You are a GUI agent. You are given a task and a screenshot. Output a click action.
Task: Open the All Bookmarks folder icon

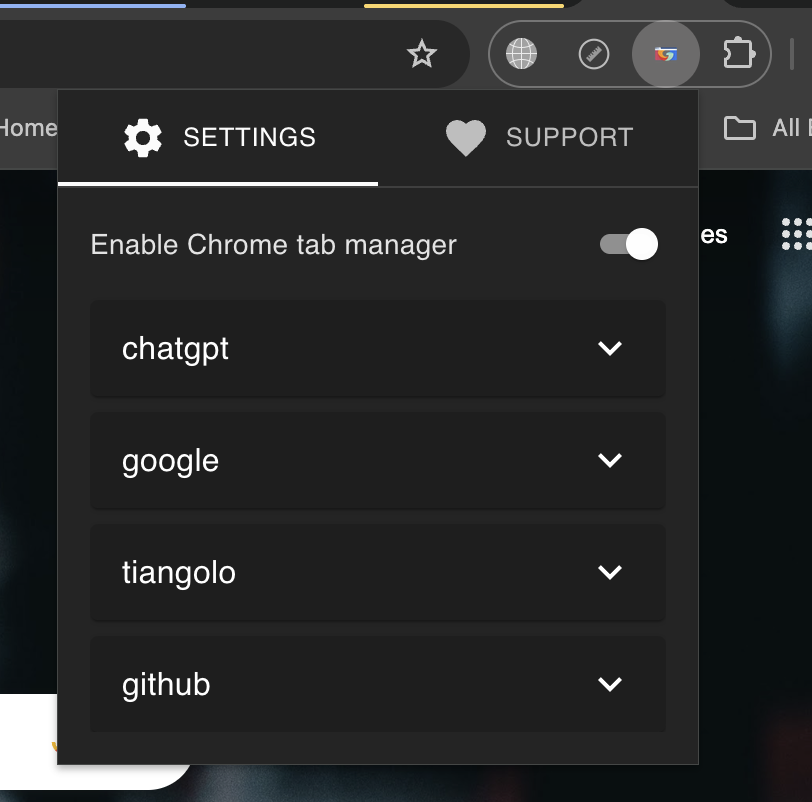click(739, 128)
